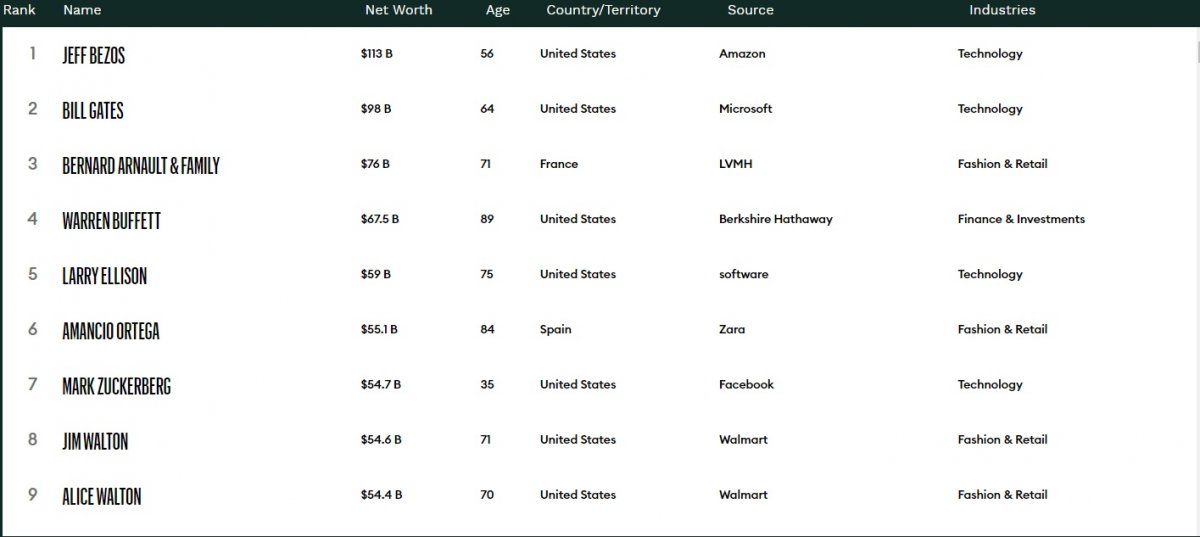Sort by the Name column header
Screen dimensions: 1200x537
82,10
